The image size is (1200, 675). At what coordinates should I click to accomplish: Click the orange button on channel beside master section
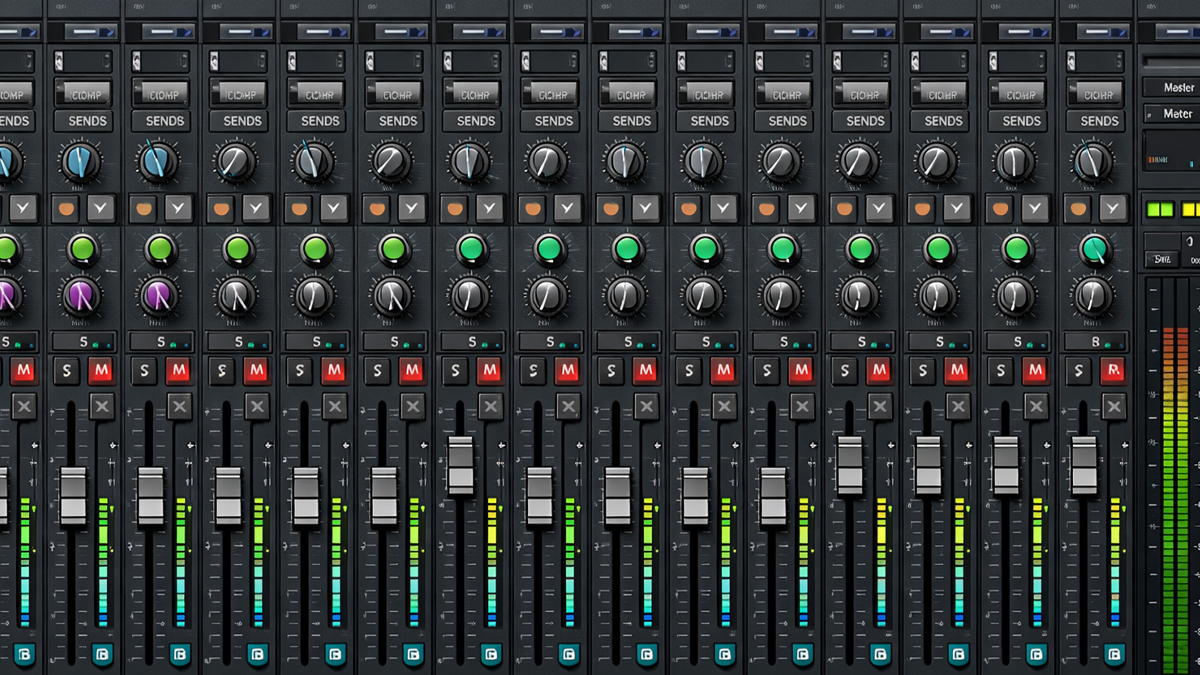(1078, 208)
